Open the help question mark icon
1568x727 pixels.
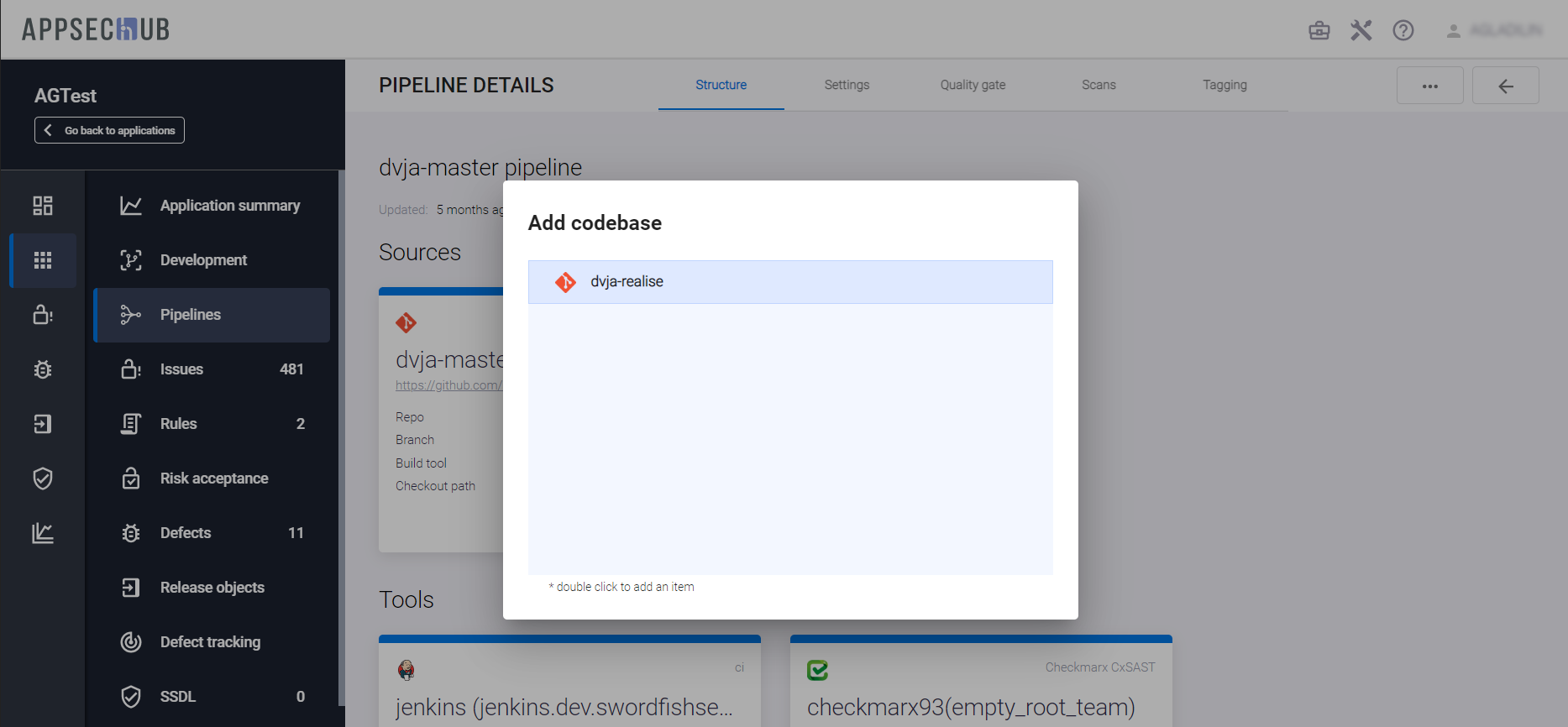click(1403, 31)
